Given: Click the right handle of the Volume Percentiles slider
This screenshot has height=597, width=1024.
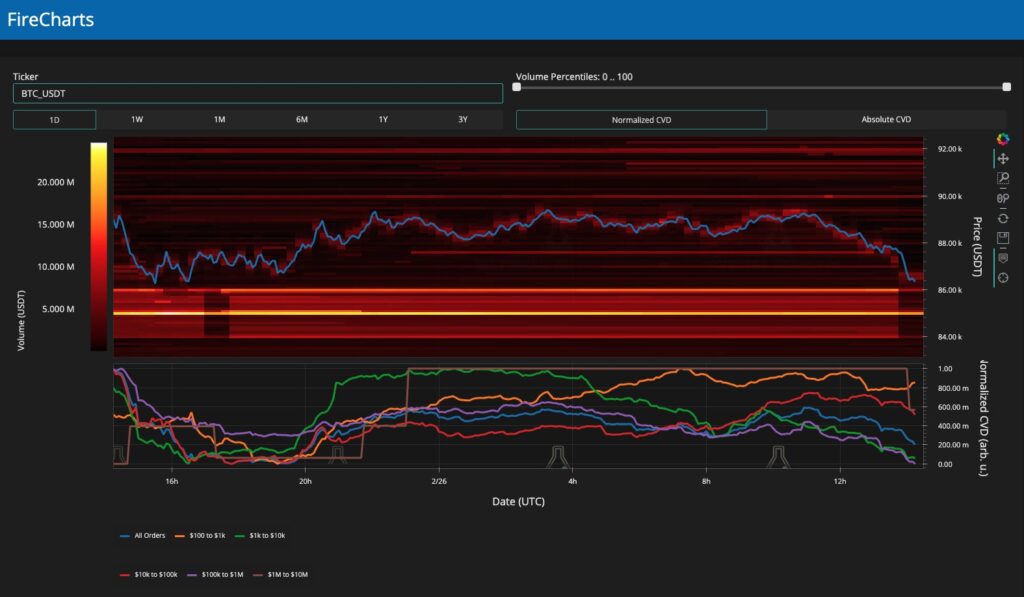Looking at the screenshot, I should tap(1006, 86).
